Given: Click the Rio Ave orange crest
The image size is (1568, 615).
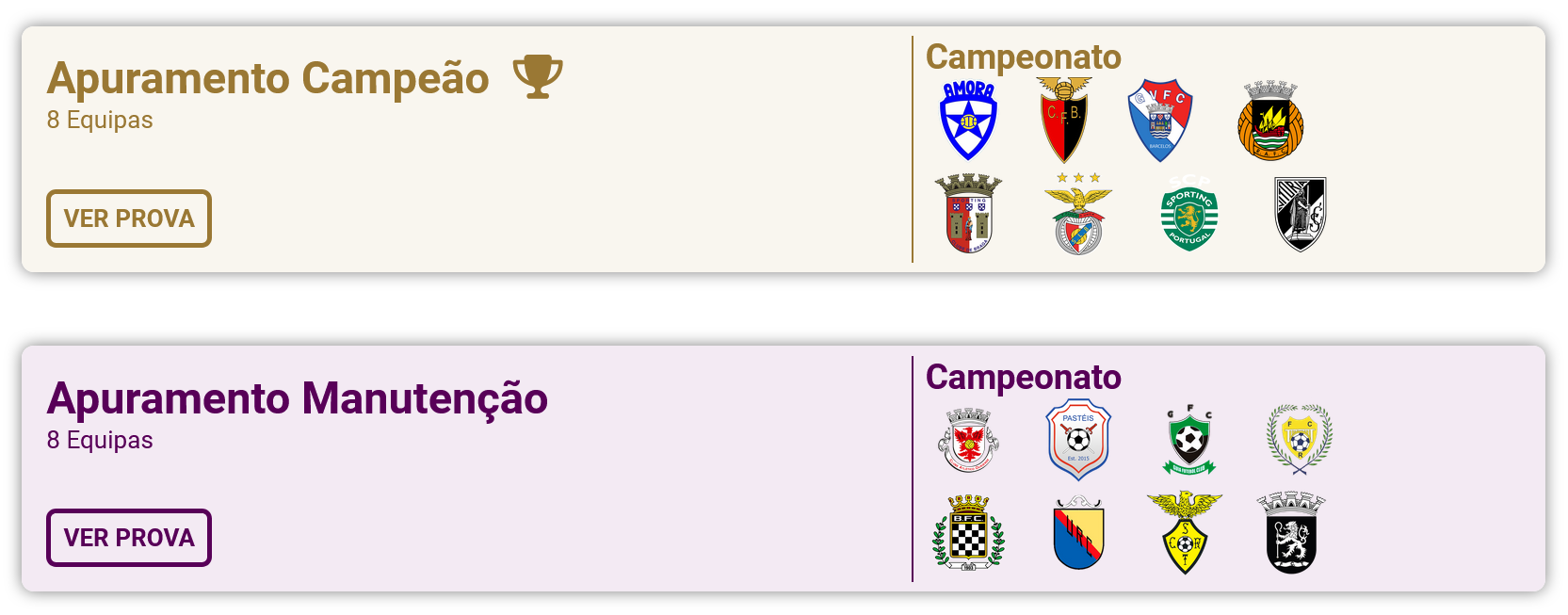Looking at the screenshot, I should (x=1270, y=121).
